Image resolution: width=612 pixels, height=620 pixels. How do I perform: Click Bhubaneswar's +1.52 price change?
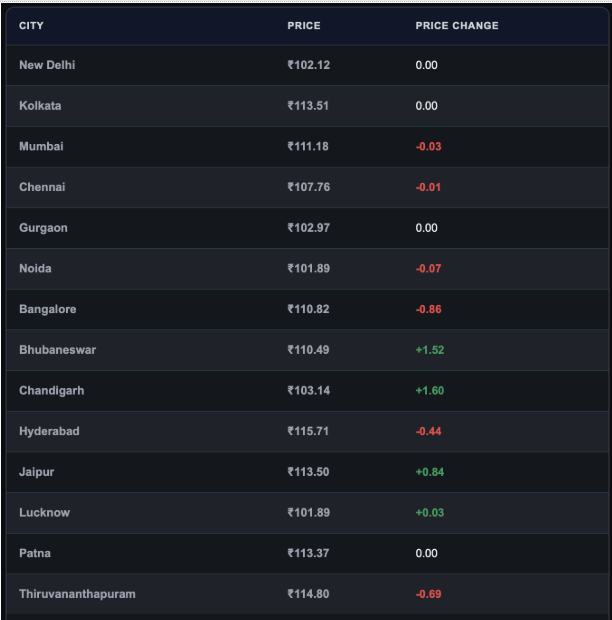pyautogui.click(x=430, y=350)
